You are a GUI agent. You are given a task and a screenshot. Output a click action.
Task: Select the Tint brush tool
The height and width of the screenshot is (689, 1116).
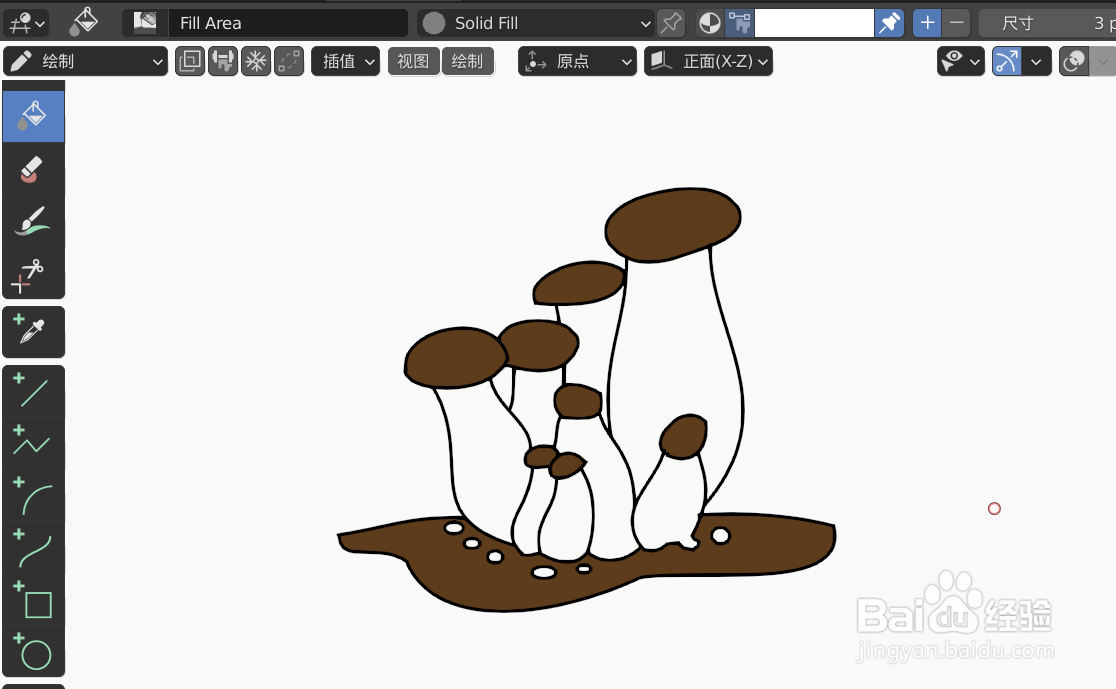click(x=33, y=219)
